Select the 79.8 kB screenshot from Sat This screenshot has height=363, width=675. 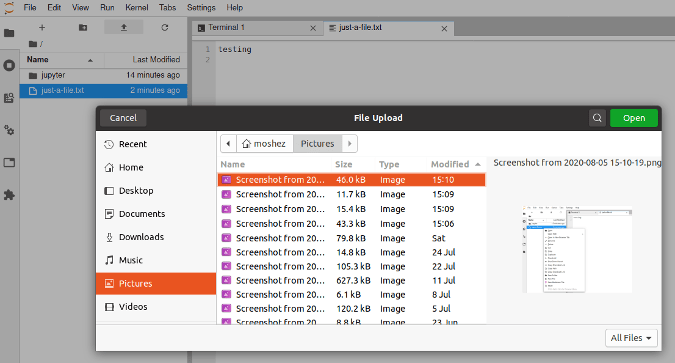point(351,238)
